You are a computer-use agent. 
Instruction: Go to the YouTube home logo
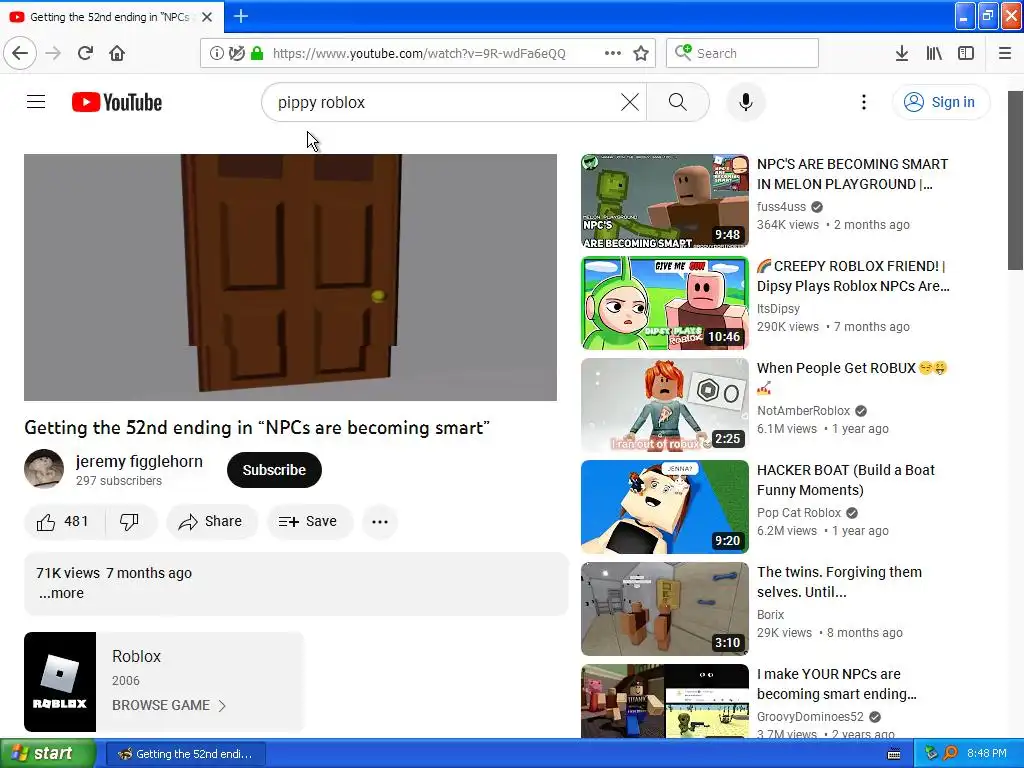click(117, 102)
